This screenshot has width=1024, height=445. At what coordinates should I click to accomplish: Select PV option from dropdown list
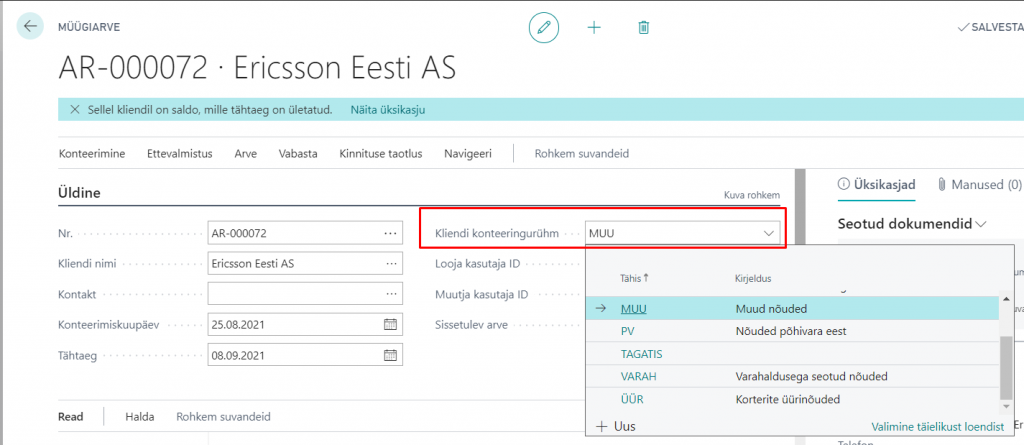coord(628,331)
